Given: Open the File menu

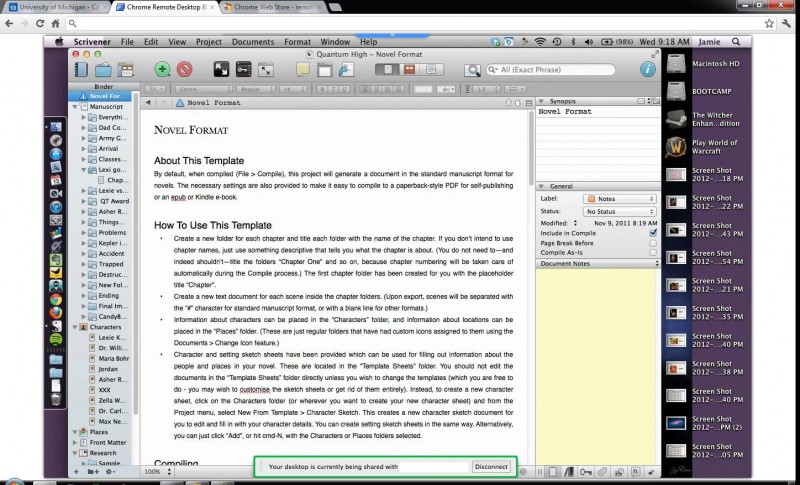Looking at the screenshot, I should (127, 42).
